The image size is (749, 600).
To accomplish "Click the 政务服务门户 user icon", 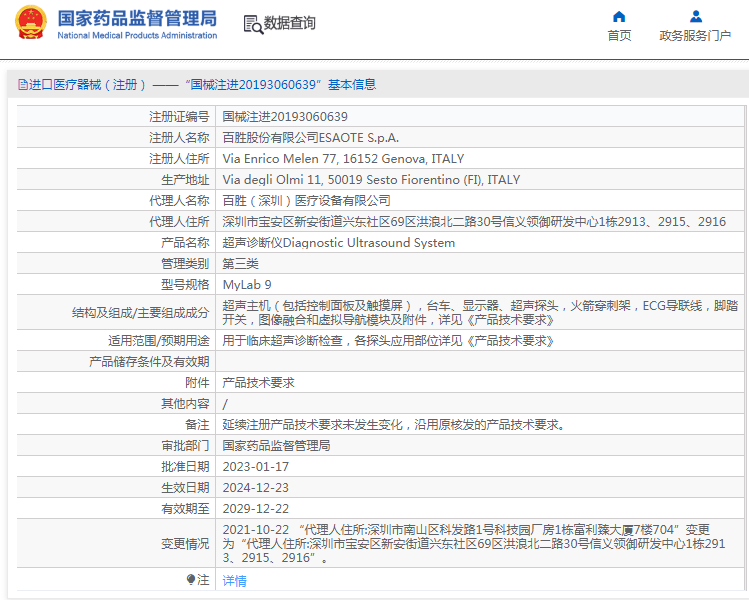I will 696,17.
